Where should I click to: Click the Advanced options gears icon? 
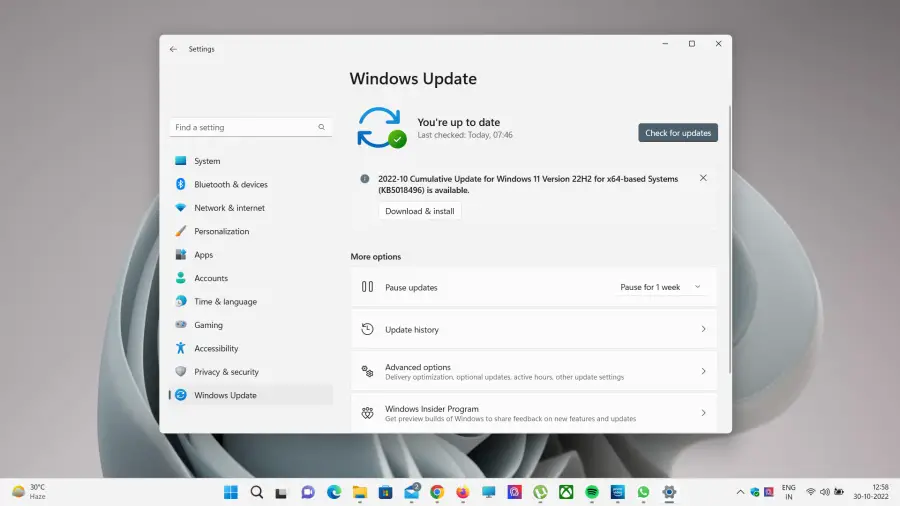point(367,371)
